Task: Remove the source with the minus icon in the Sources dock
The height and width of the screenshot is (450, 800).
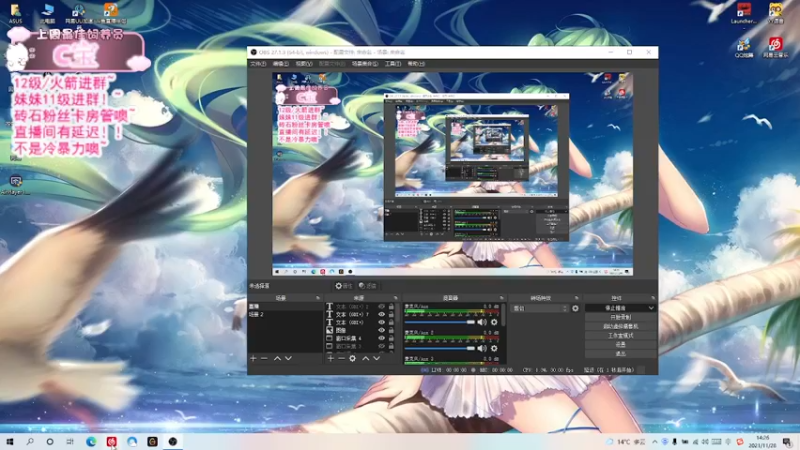Action: tap(341, 359)
